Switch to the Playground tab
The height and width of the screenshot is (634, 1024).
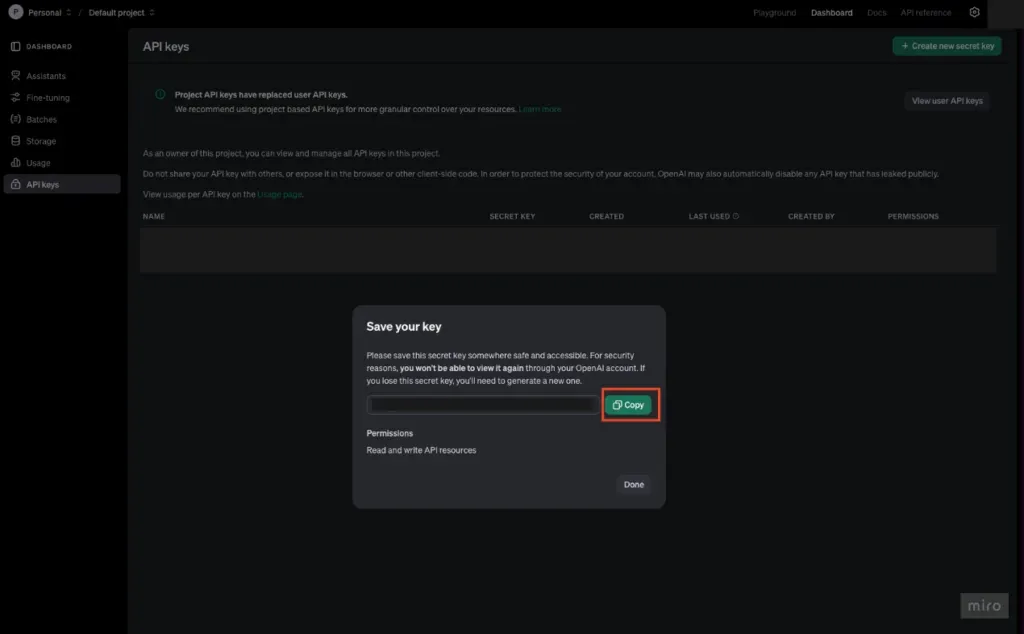tap(774, 13)
